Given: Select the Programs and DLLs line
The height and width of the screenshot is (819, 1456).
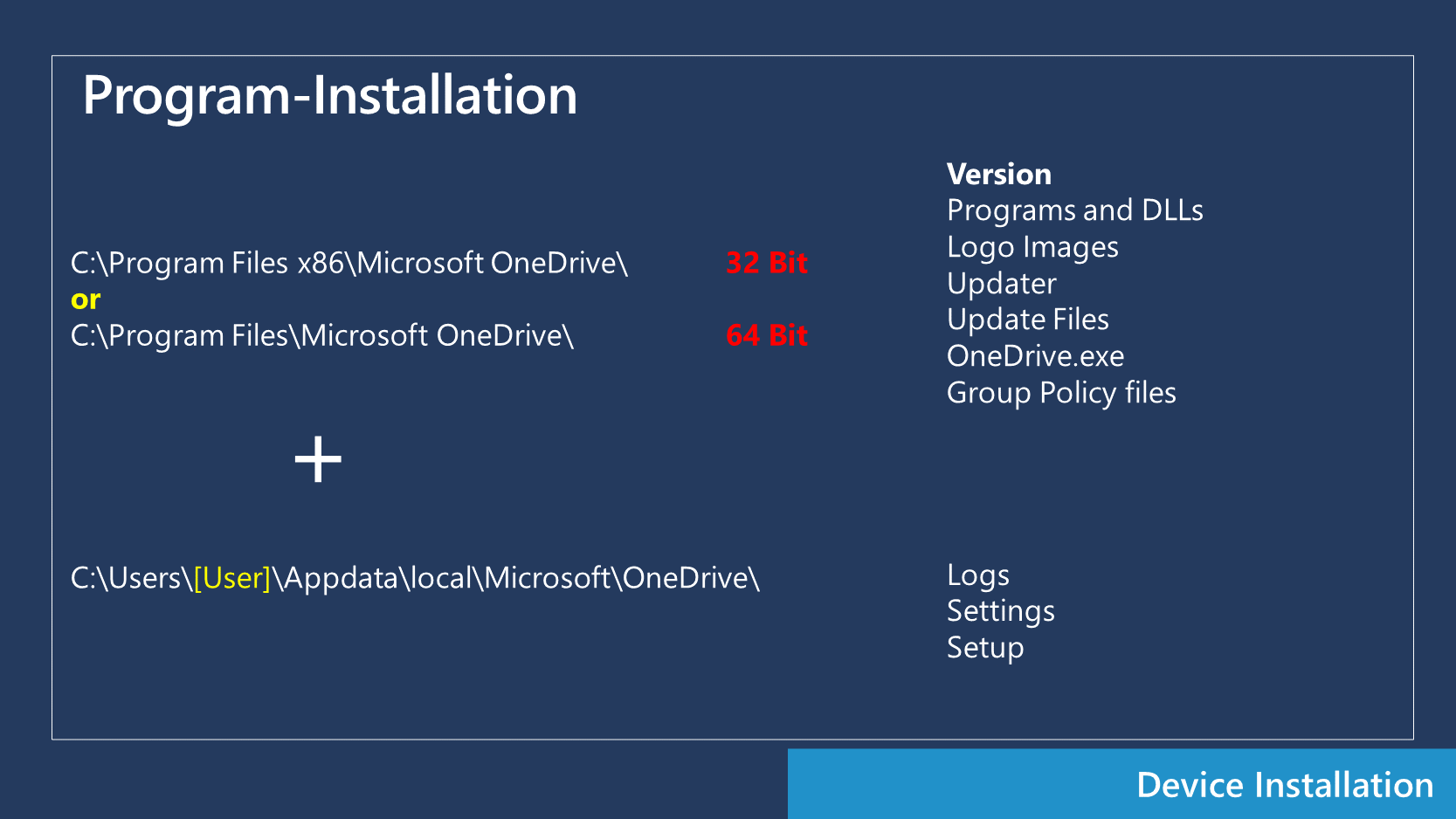Looking at the screenshot, I should (x=1074, y=210).
